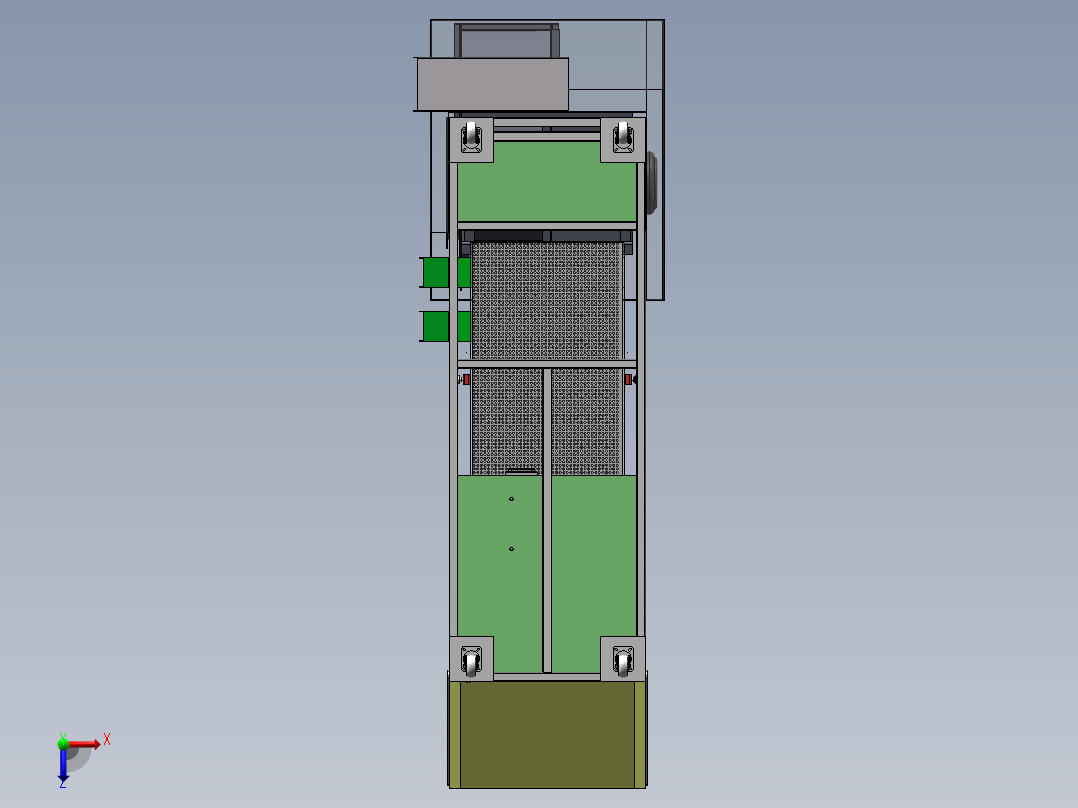Click the blue Z axis arrow
The image size is (1078, 808).
[65, 777]
